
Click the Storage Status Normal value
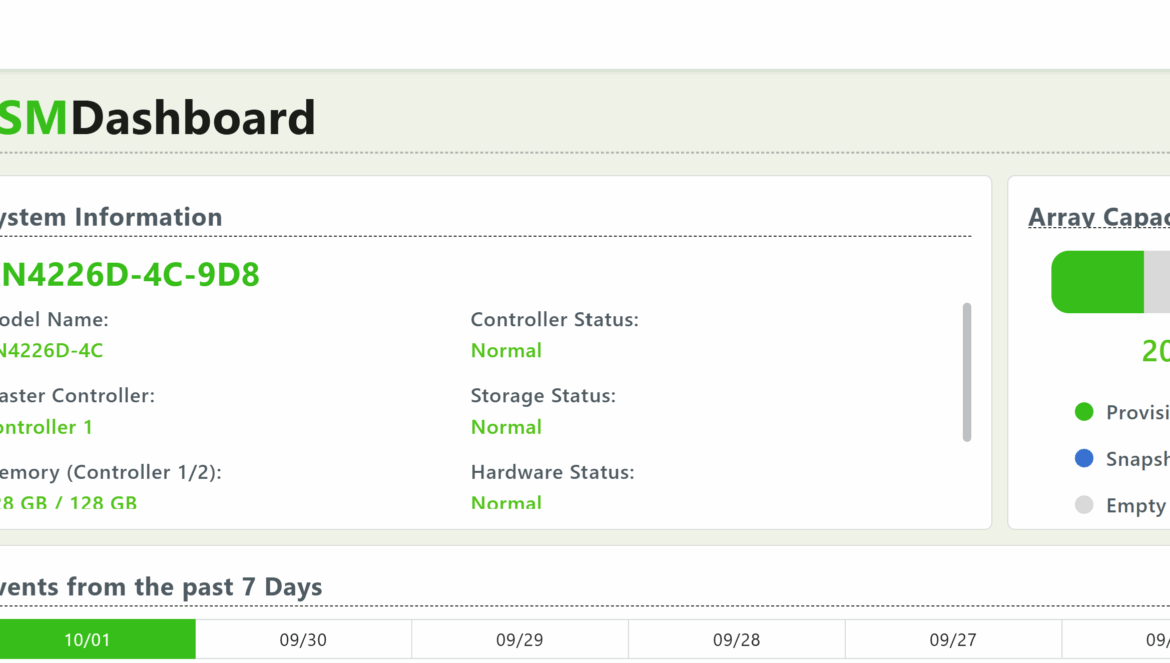(506, 427)
